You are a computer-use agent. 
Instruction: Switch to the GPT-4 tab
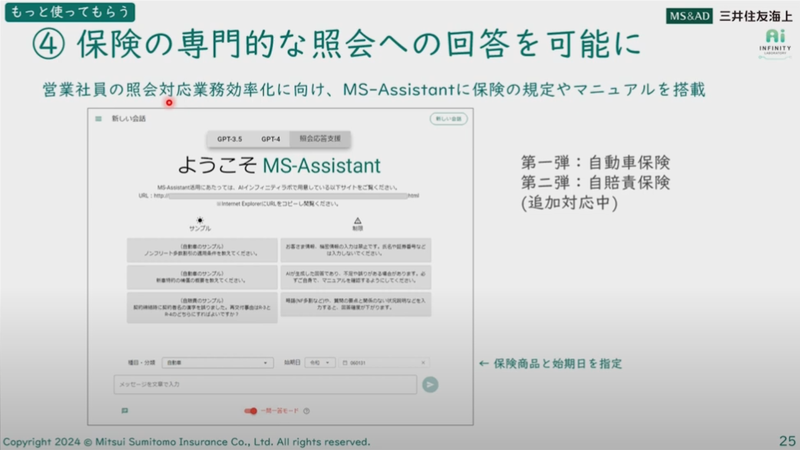tap(270, 139)
